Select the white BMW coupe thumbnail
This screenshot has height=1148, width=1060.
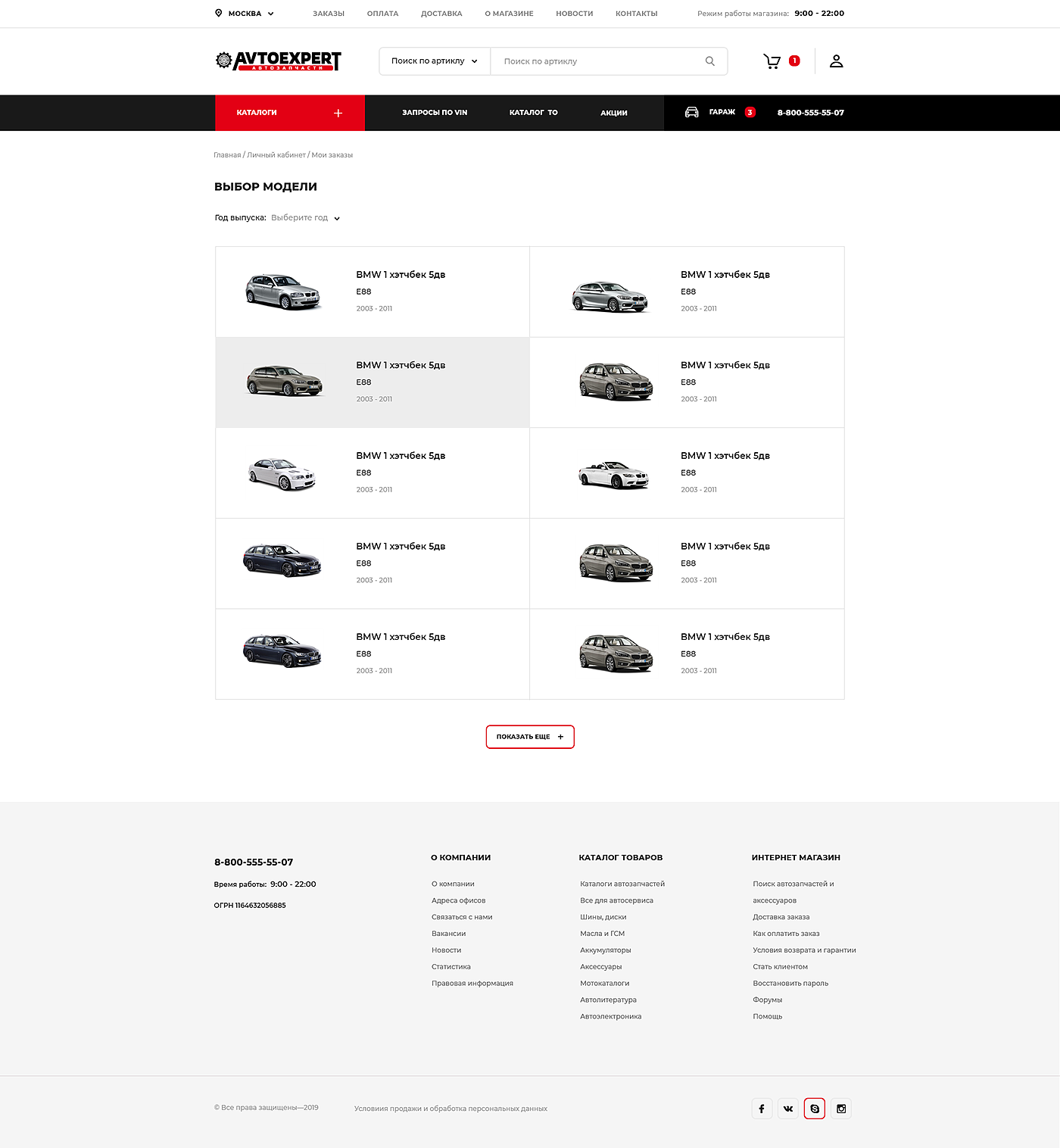tap(282, 474)
